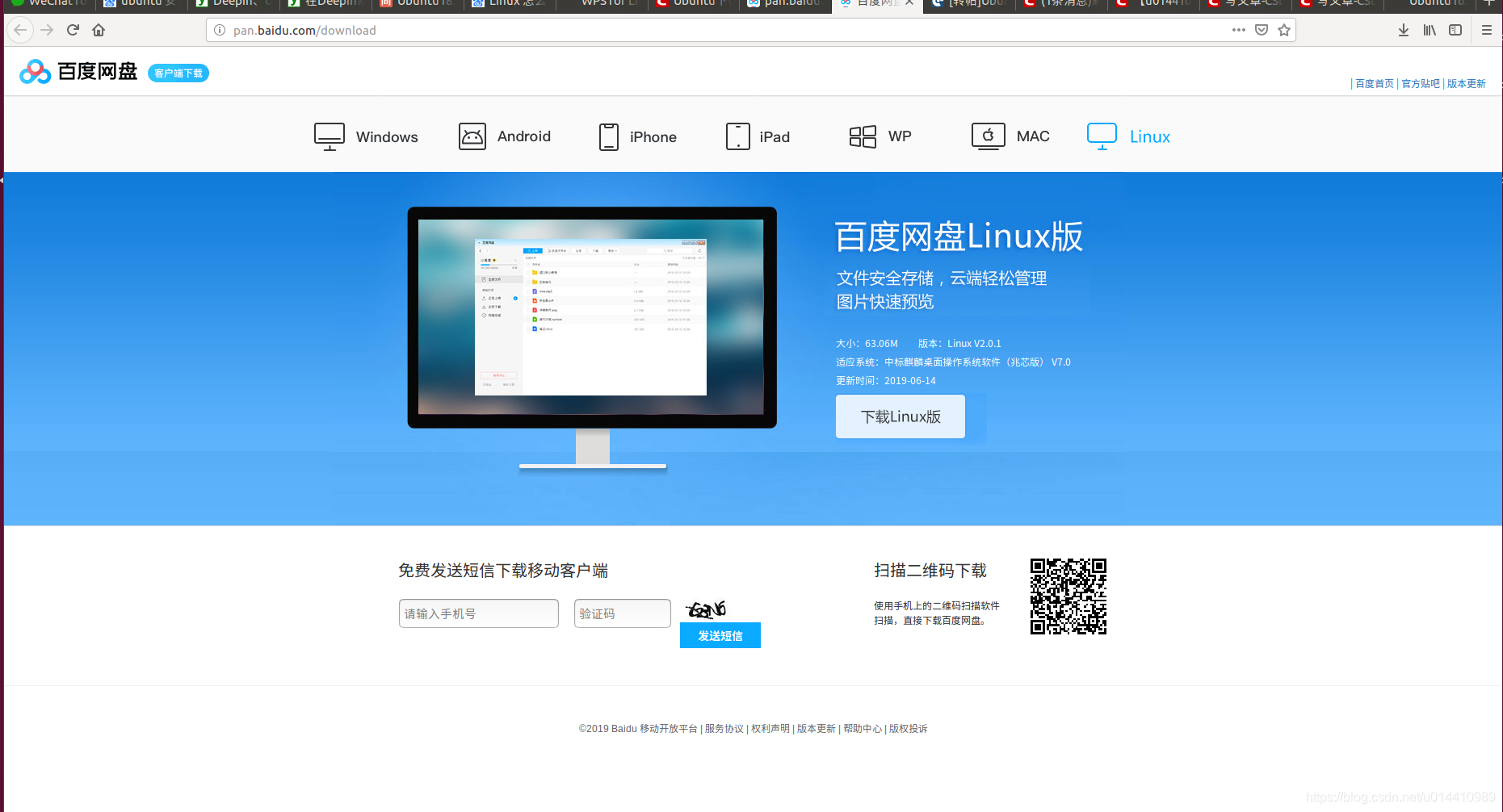Open the 帮助中心 footer link
The width and height of the screenshot is (1503, 812).
(x=863, y=729)
